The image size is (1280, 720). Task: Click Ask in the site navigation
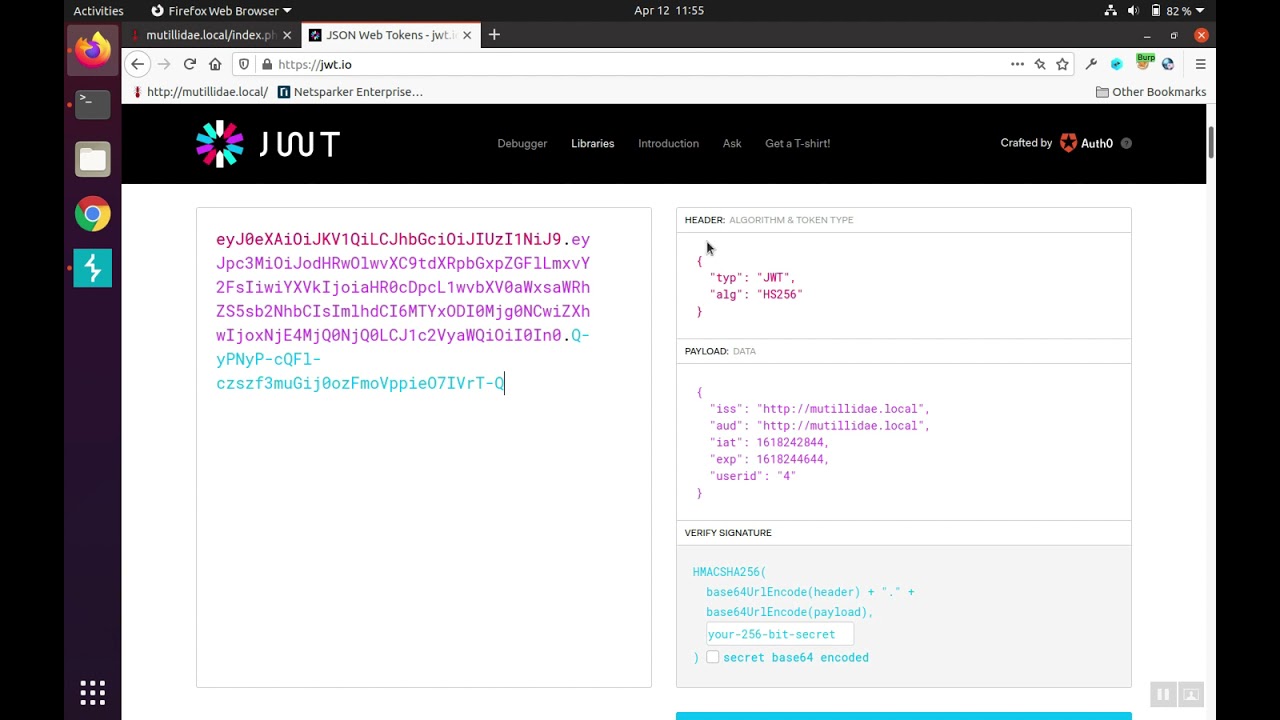click(x=732, y=144)
